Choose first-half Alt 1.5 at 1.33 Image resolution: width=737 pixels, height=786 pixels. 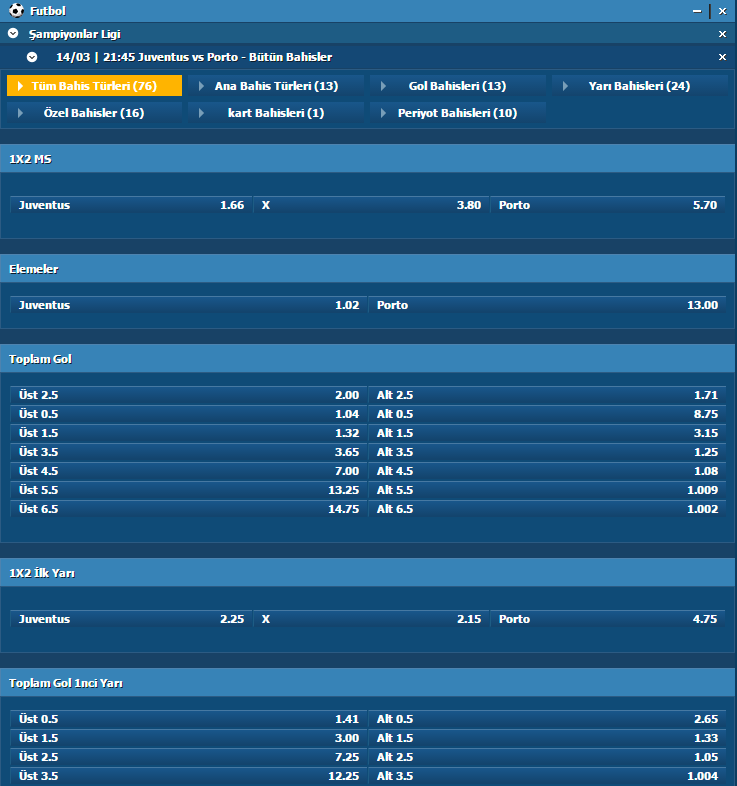pos(547,738)
